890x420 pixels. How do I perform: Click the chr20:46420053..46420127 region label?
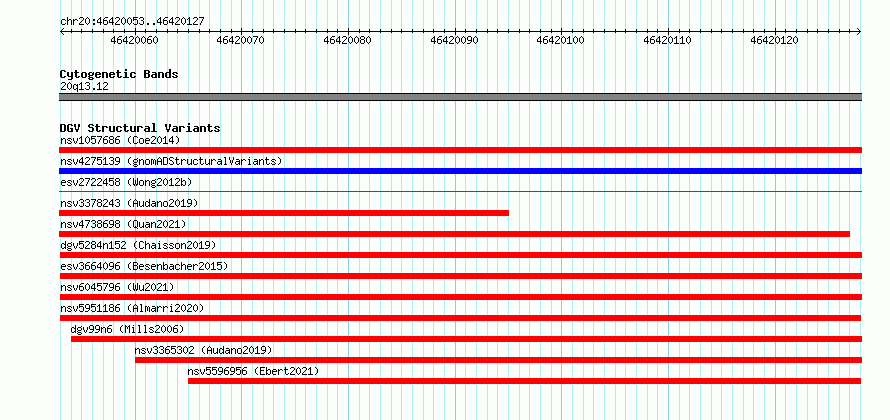(132, 22)
